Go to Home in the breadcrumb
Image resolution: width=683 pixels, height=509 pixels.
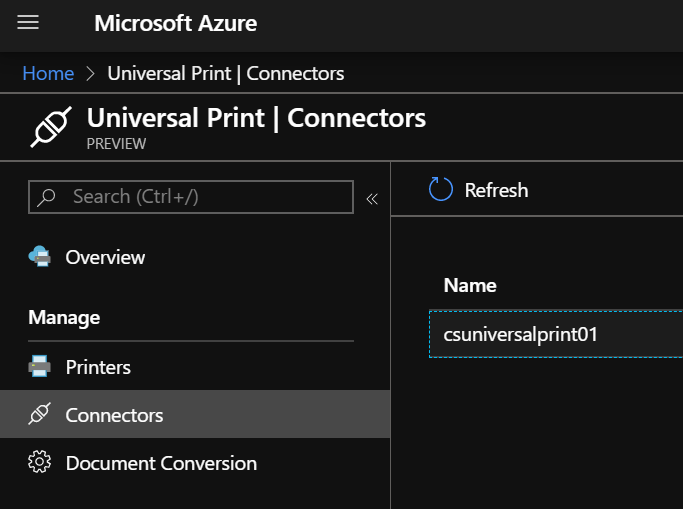pos(48,74)
